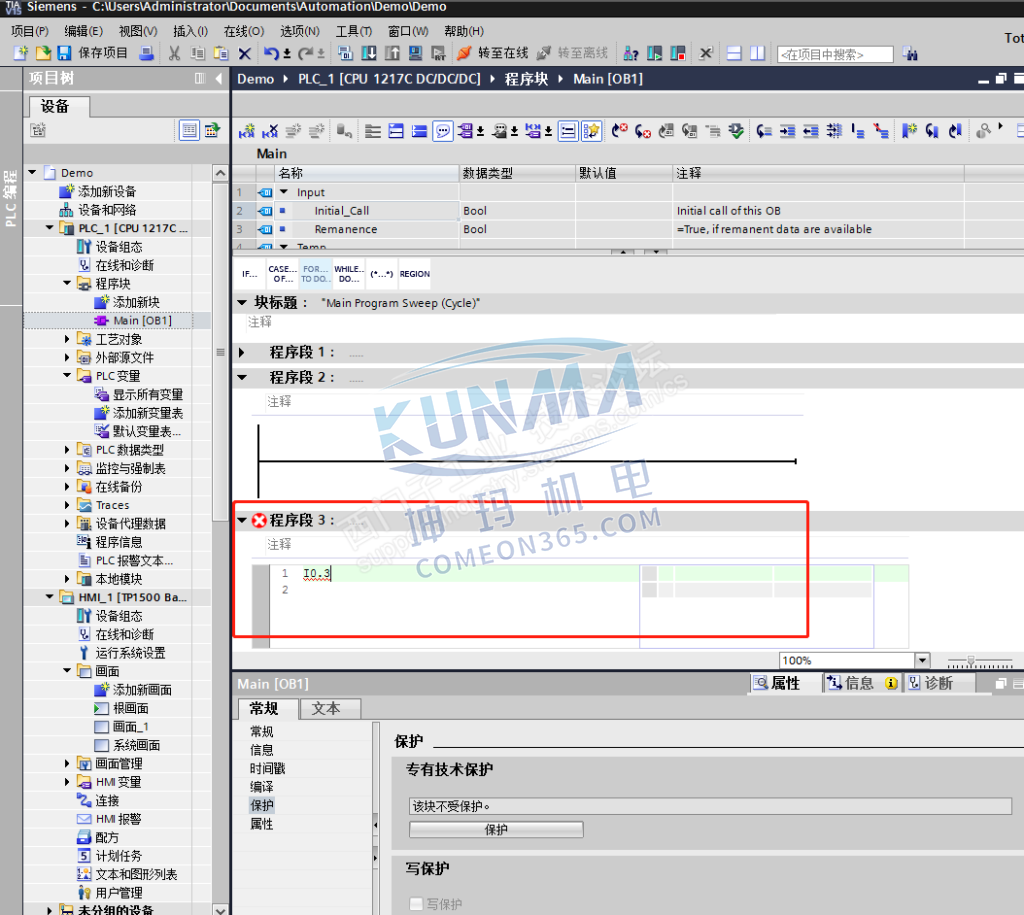Delete network icon in editor toolbar

click(270, 131)
